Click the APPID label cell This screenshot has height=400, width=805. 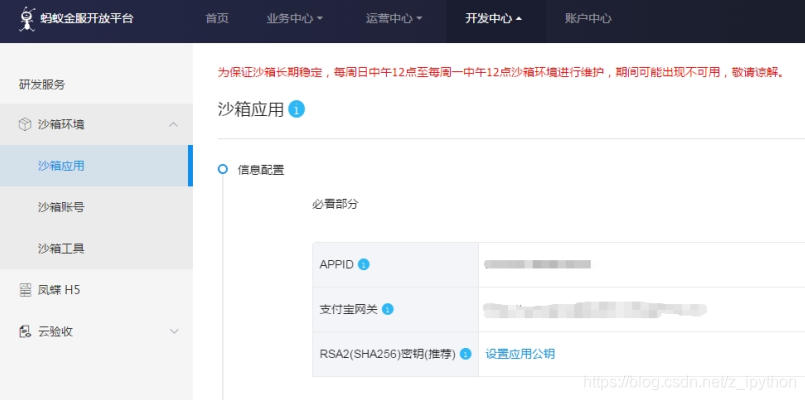click(395, 265)
